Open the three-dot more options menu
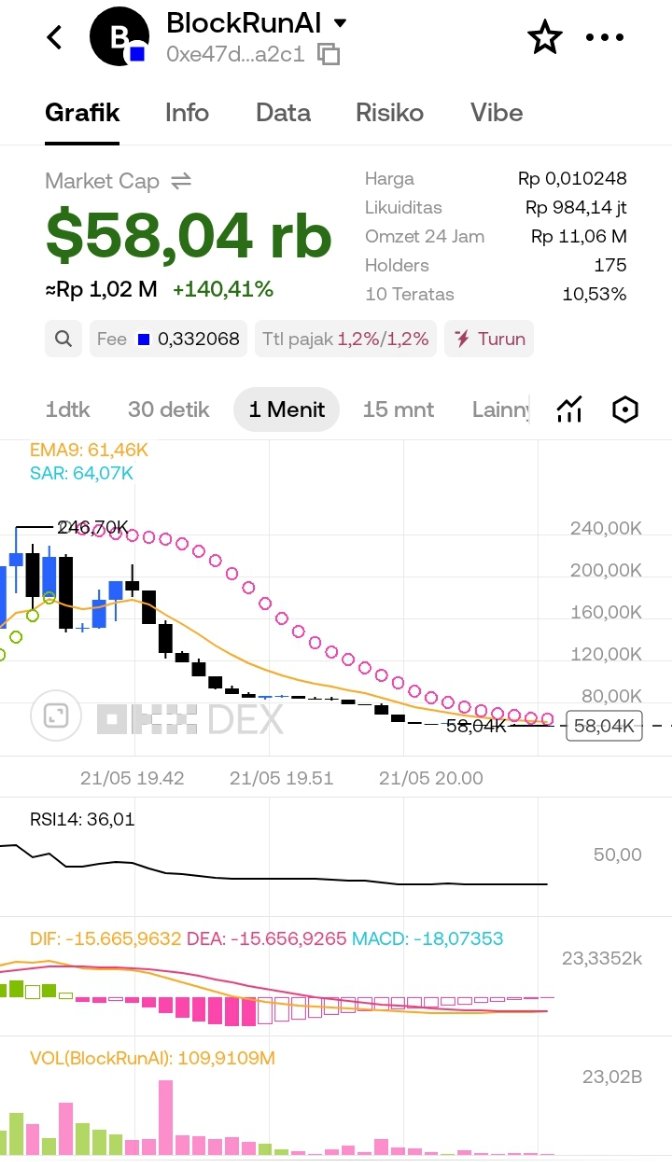The width and height of the screenshot is (672, 1162). click(605, 37)
